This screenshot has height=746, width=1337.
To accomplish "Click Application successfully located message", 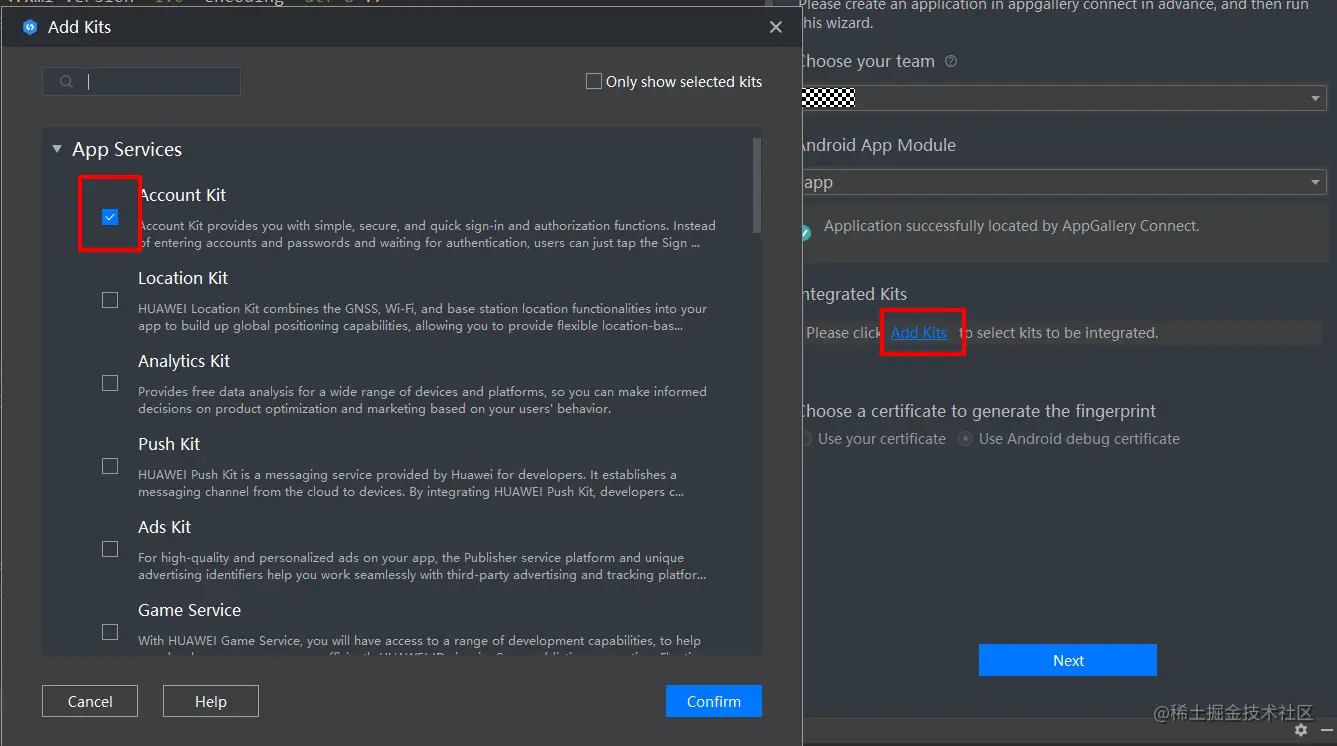I will tap(1011, 226).
